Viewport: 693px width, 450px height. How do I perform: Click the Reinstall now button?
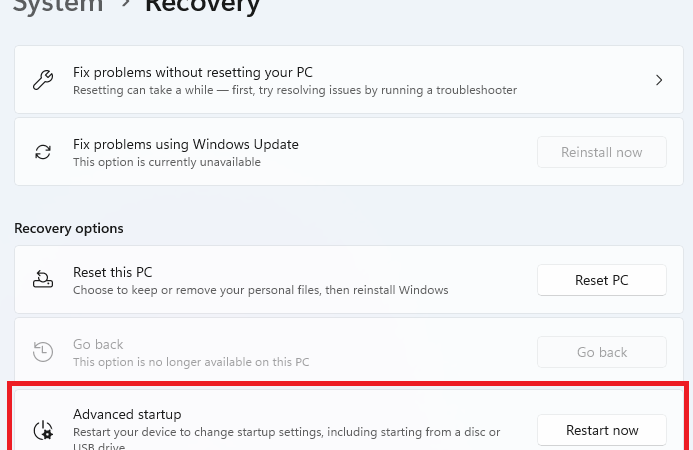(602, 152)
